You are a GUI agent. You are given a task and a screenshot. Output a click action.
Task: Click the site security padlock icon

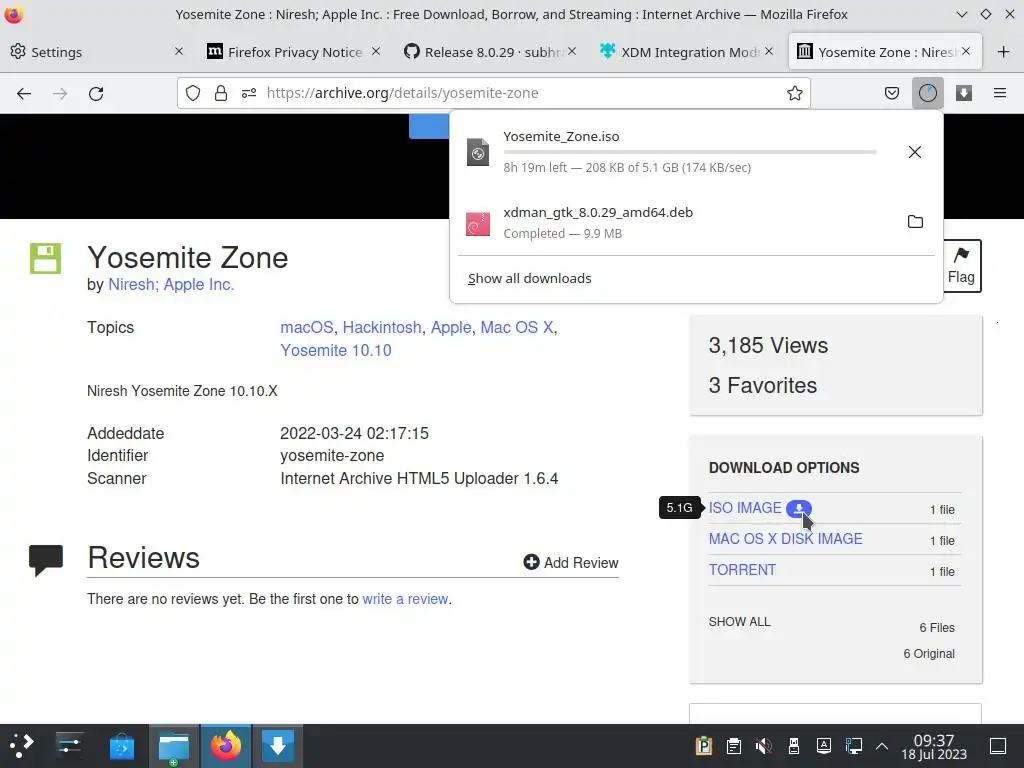pyautogui.click(x=221, y=93)
